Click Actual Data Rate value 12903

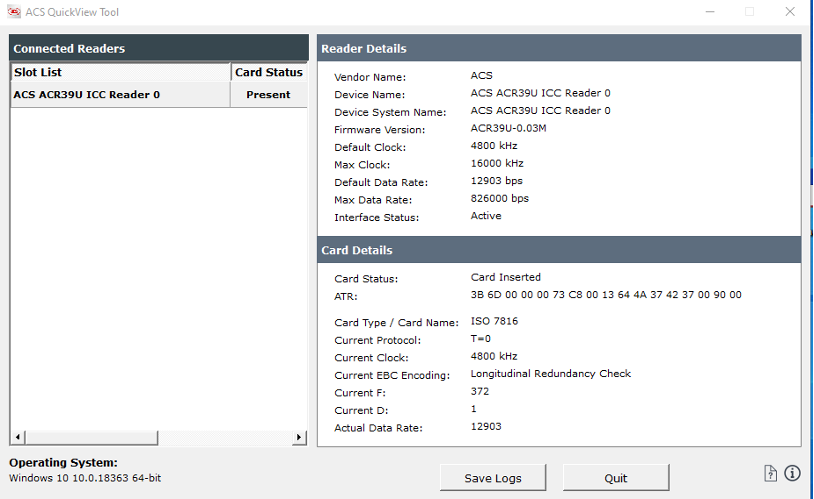coord(486,427)
